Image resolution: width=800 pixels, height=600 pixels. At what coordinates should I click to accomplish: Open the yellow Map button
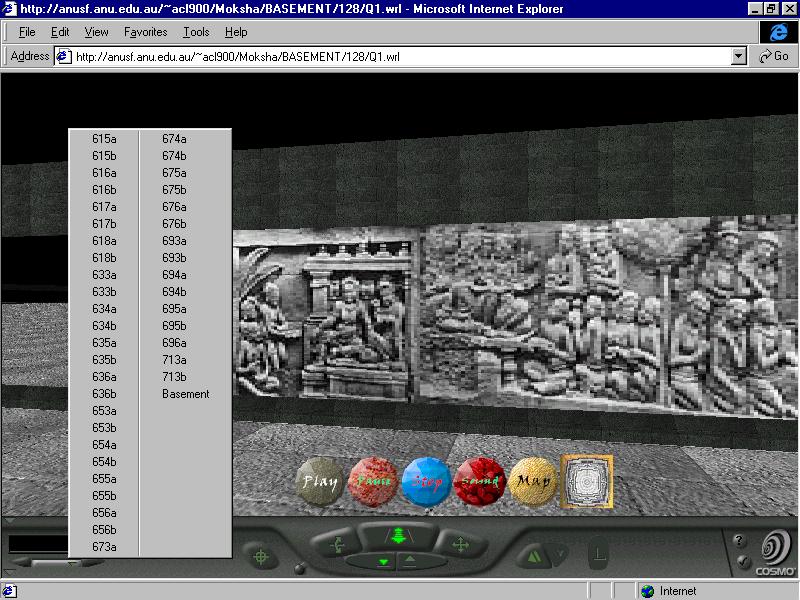click(x=533, y=481)
